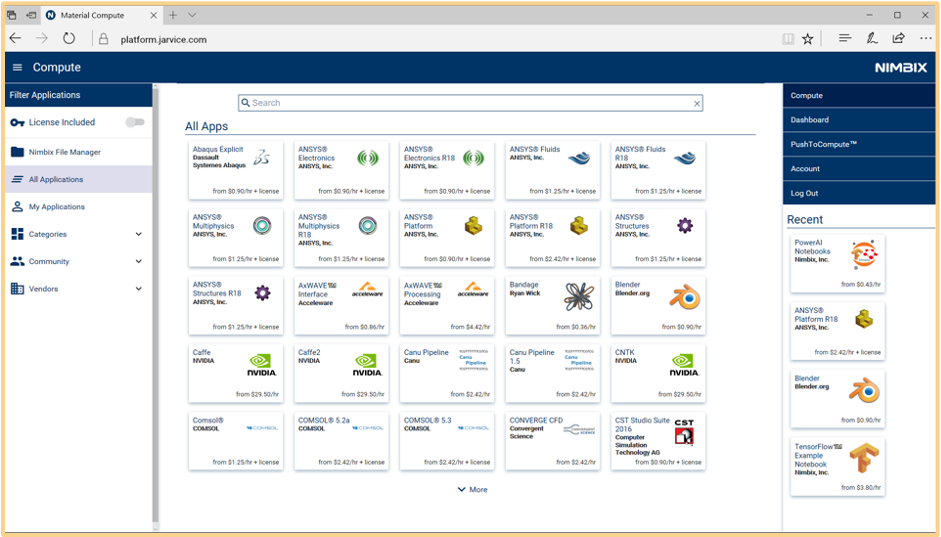Click the CNTK NVIDIA logo

click(684, 365)
